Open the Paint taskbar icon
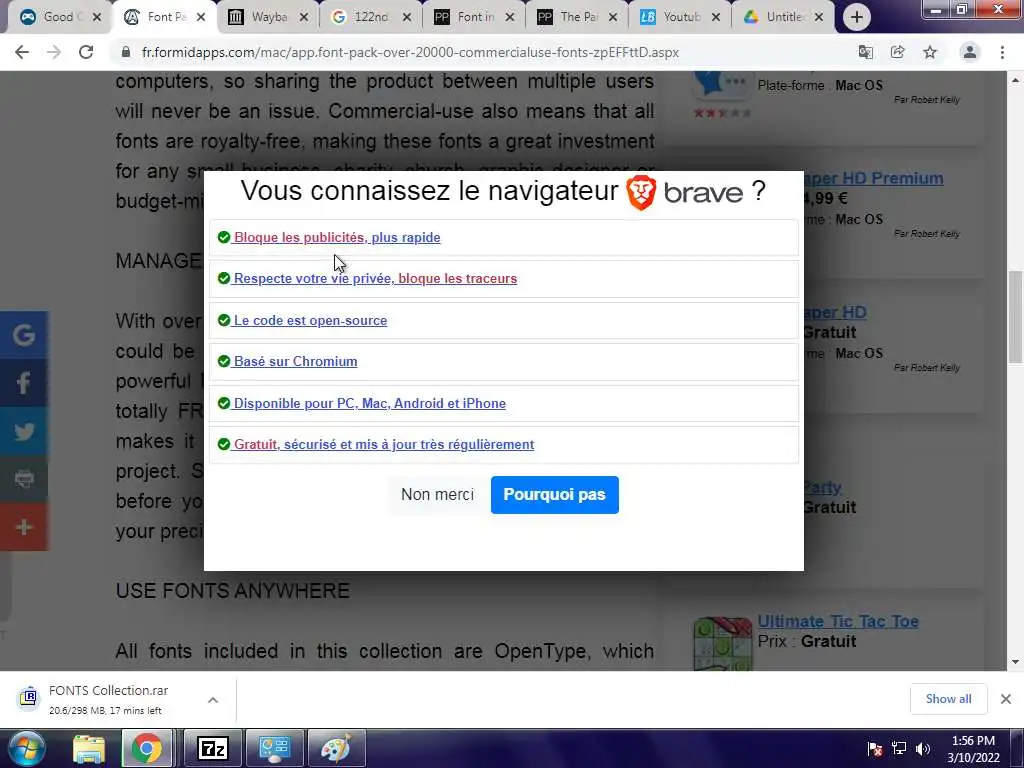The image size is (1024, 768). coord(336,748)
